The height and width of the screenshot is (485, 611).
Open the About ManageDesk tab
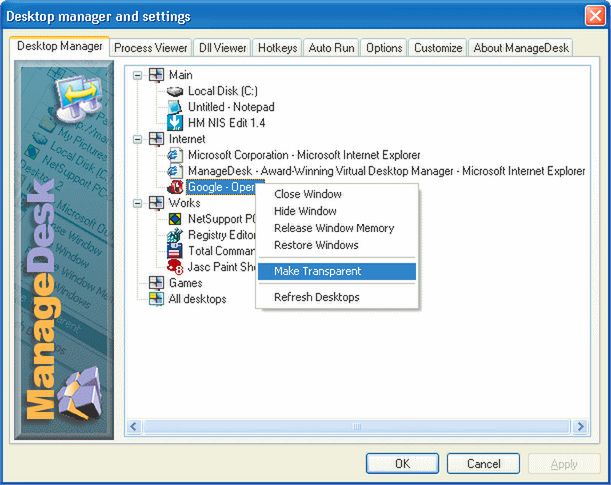pos(521,48)
